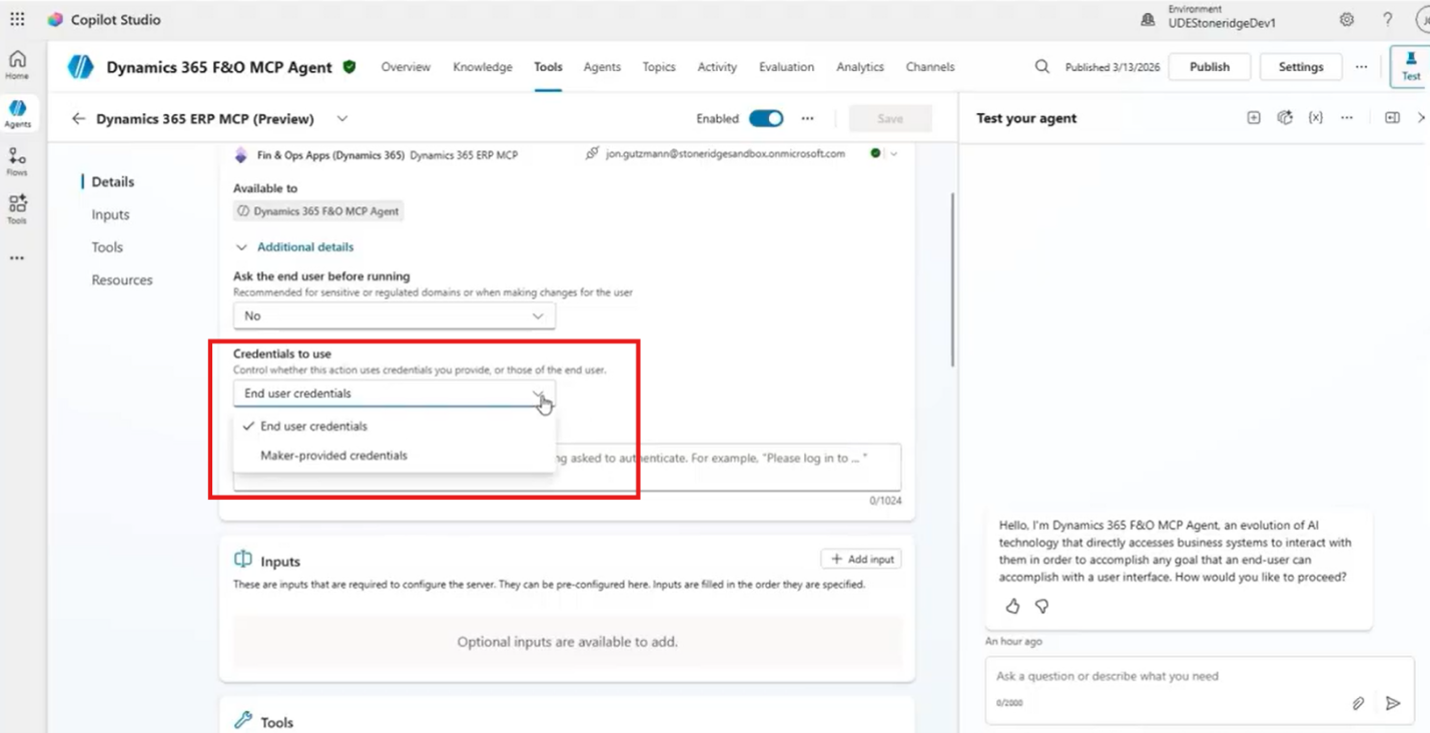
Task: Switch to the Knowledge tab
Action: point(482,67)
